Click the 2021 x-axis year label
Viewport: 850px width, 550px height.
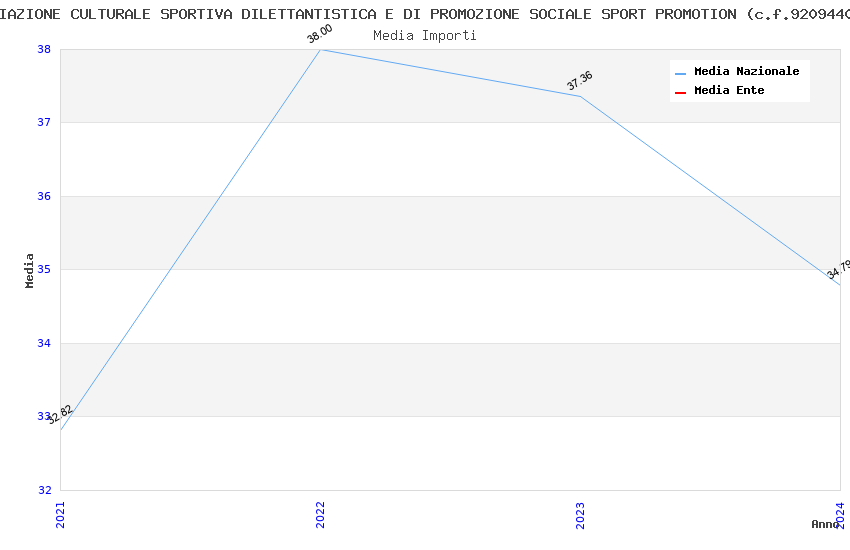[x=60, y=515]
